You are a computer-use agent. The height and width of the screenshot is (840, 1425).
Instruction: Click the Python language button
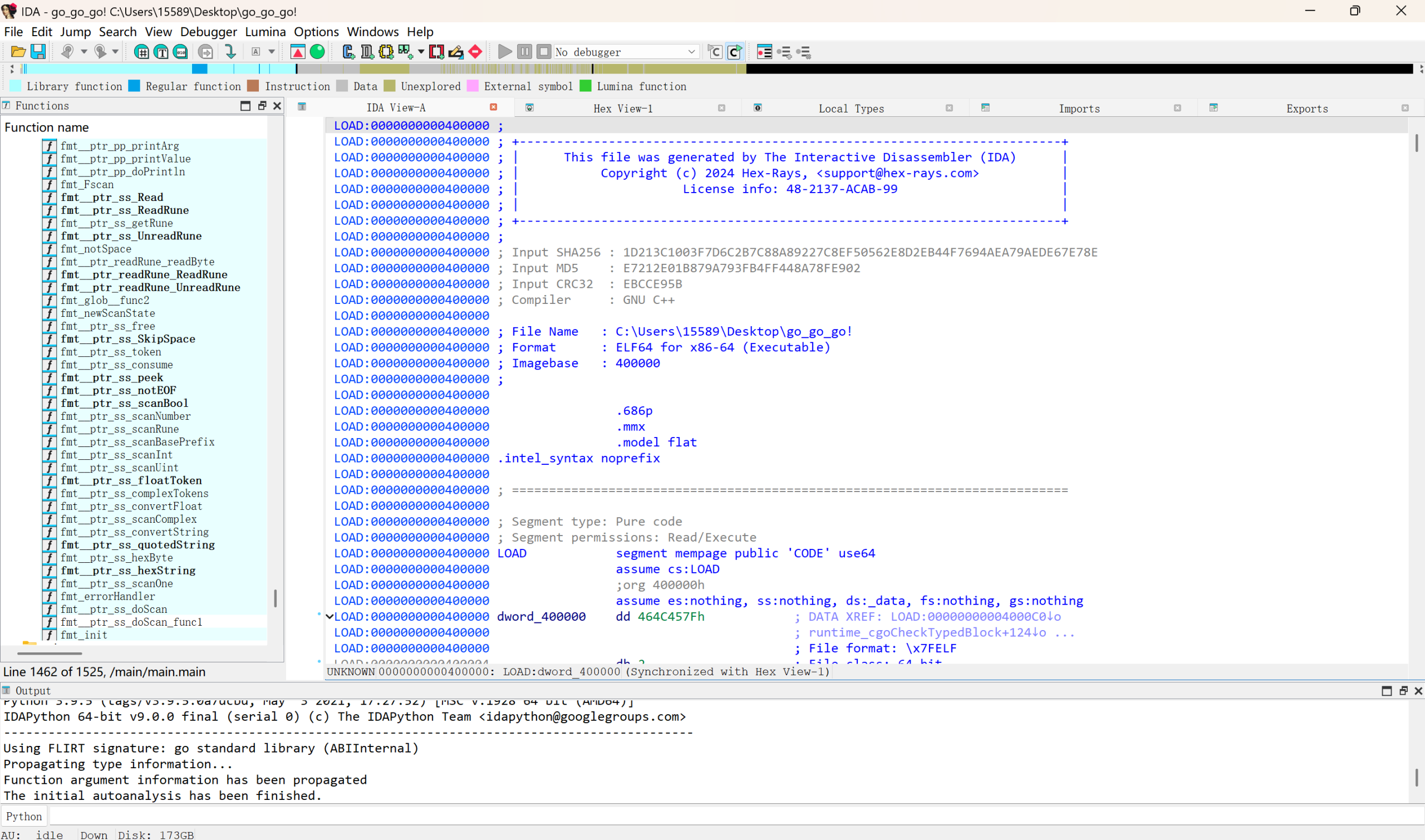click(x=24, y=816)
